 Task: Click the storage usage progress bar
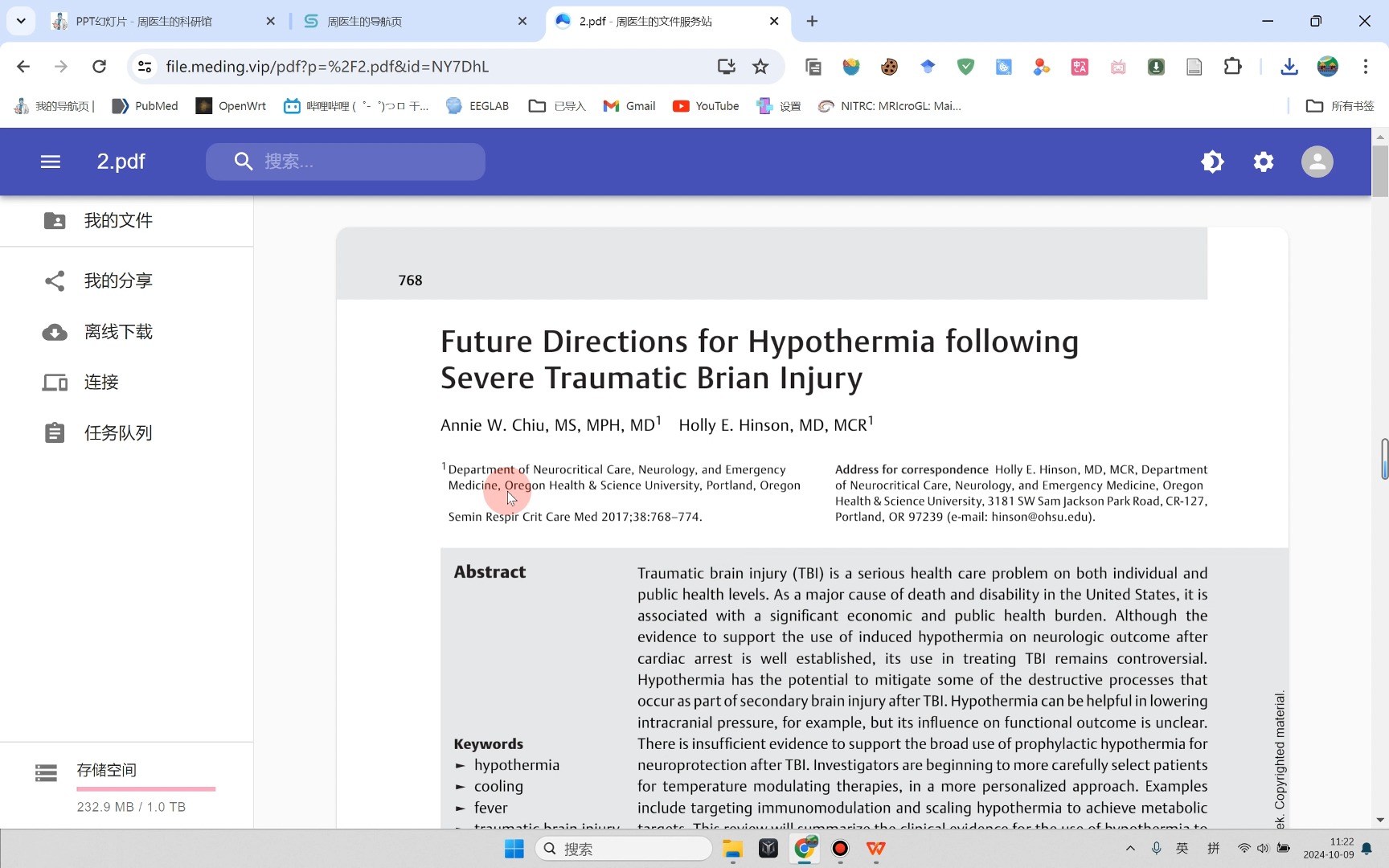[x=146, y=789]
